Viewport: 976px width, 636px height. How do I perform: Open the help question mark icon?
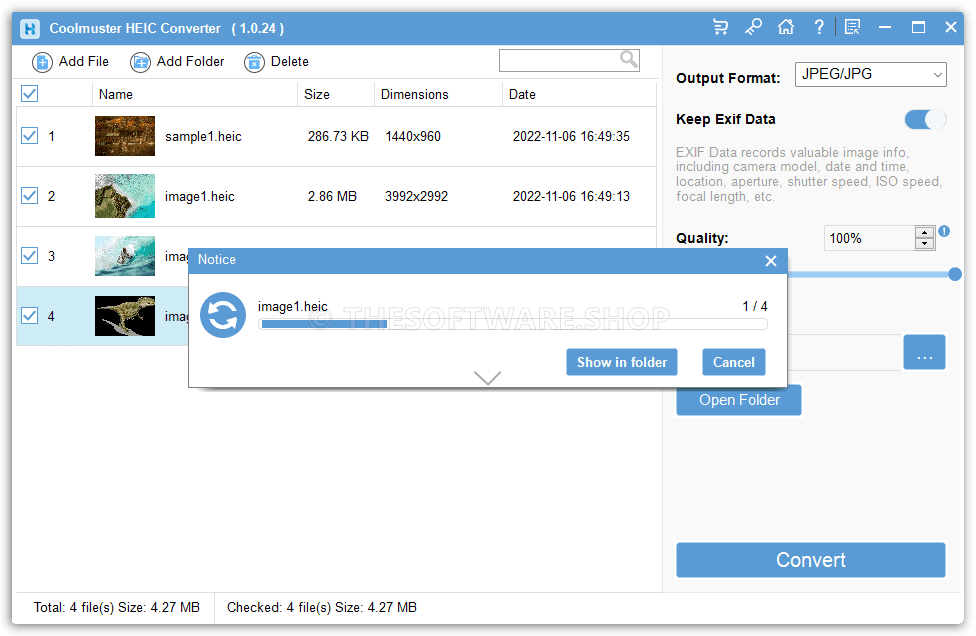click(819, 27)
